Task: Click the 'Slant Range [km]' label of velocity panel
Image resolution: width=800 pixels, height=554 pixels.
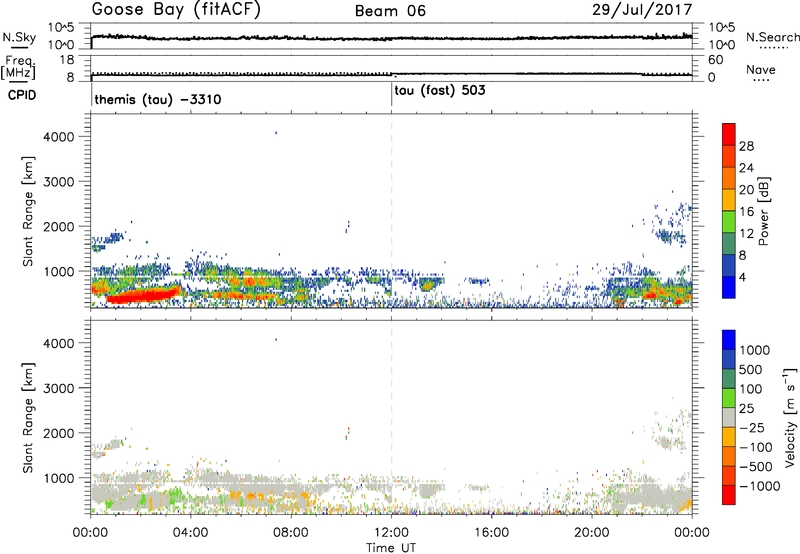Action: 28,417
